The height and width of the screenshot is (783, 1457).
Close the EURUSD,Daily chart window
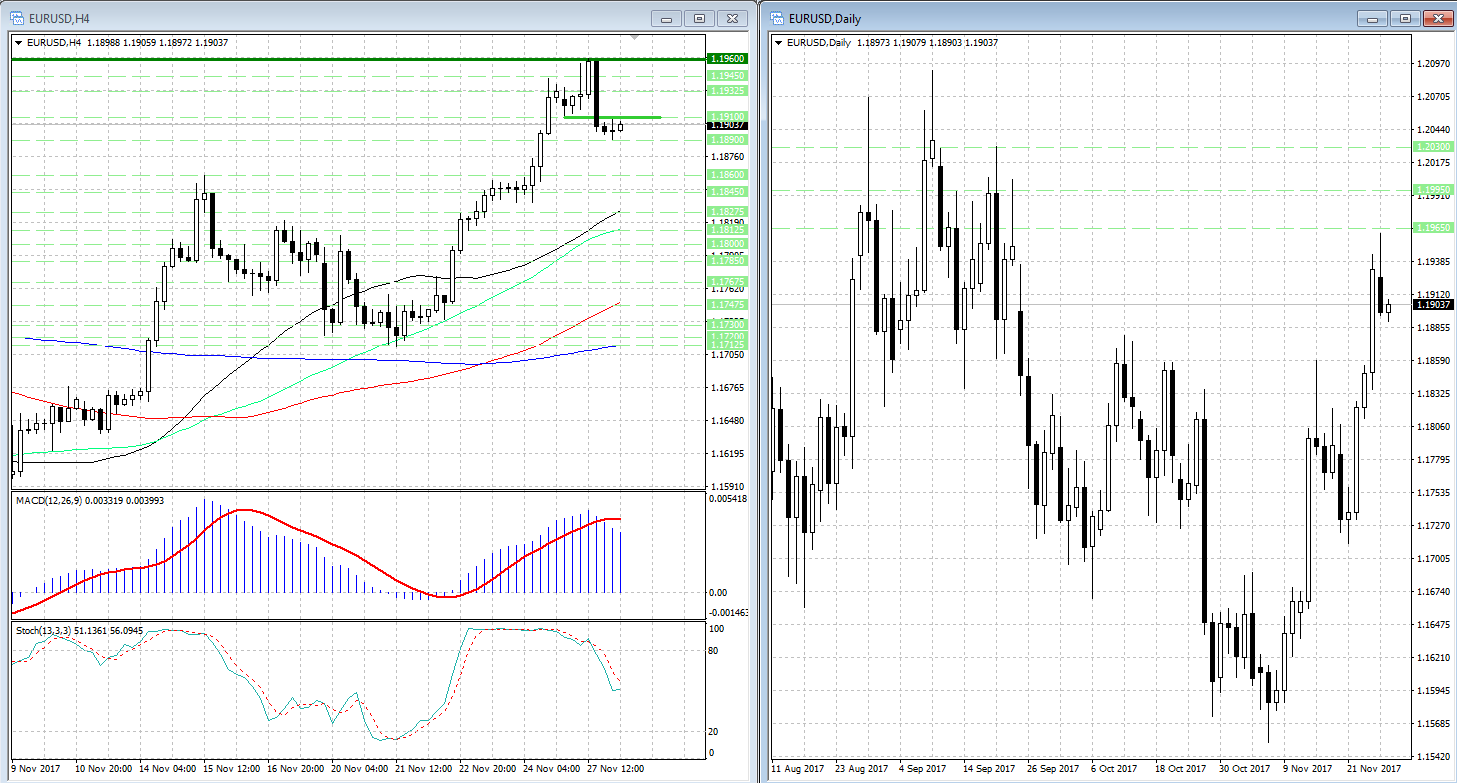[1438, 18]
